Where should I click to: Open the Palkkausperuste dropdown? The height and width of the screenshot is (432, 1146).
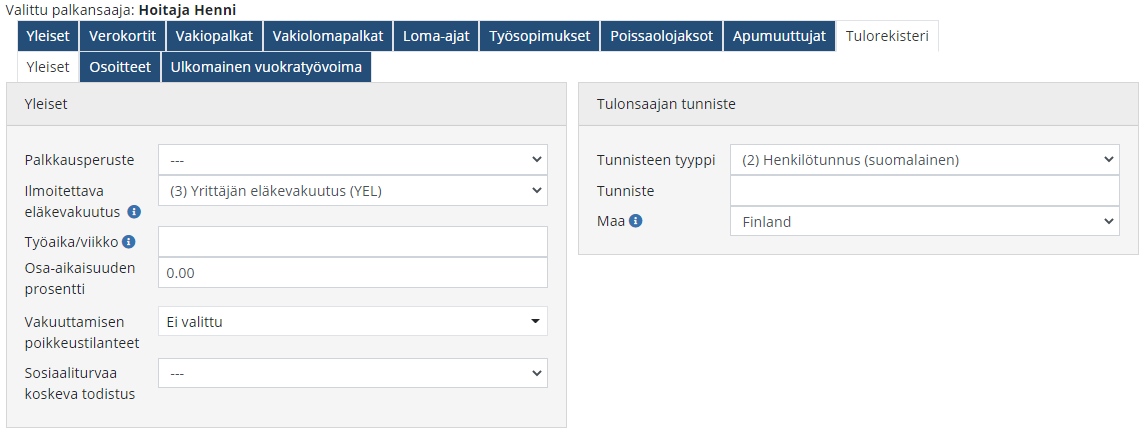coord(352,160)
